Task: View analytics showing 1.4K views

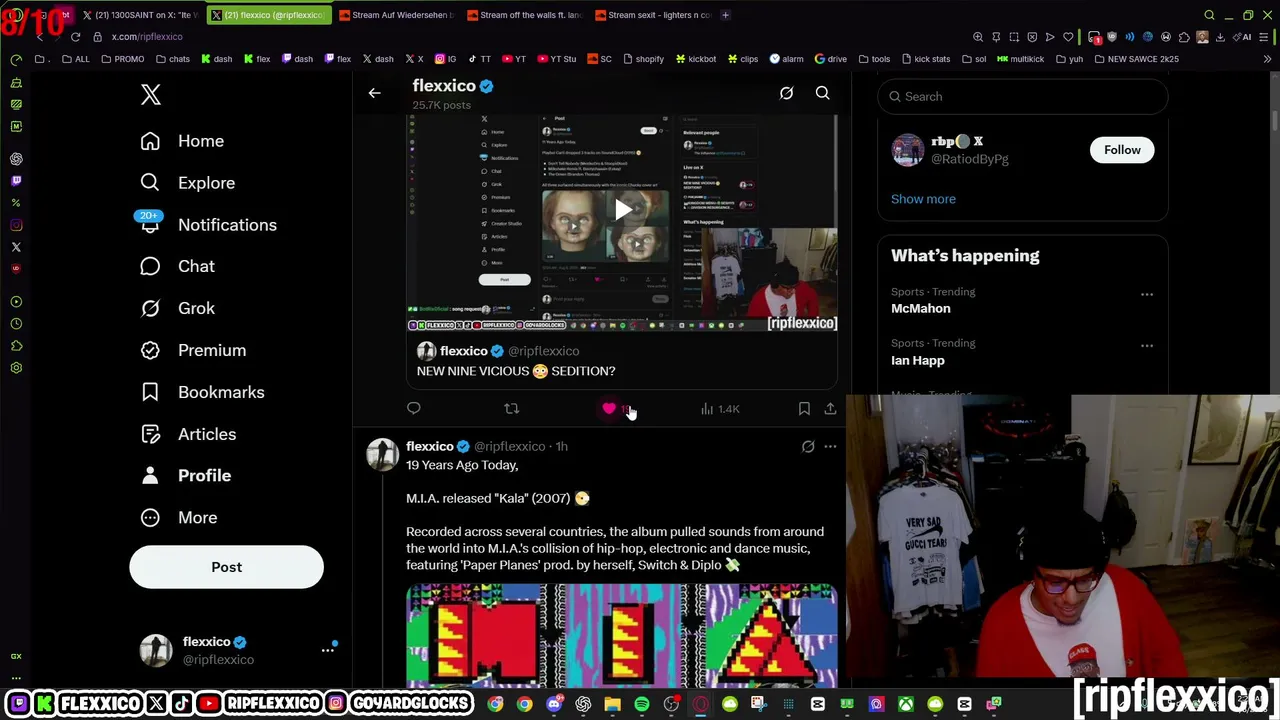Action: [x=720, y=409]
